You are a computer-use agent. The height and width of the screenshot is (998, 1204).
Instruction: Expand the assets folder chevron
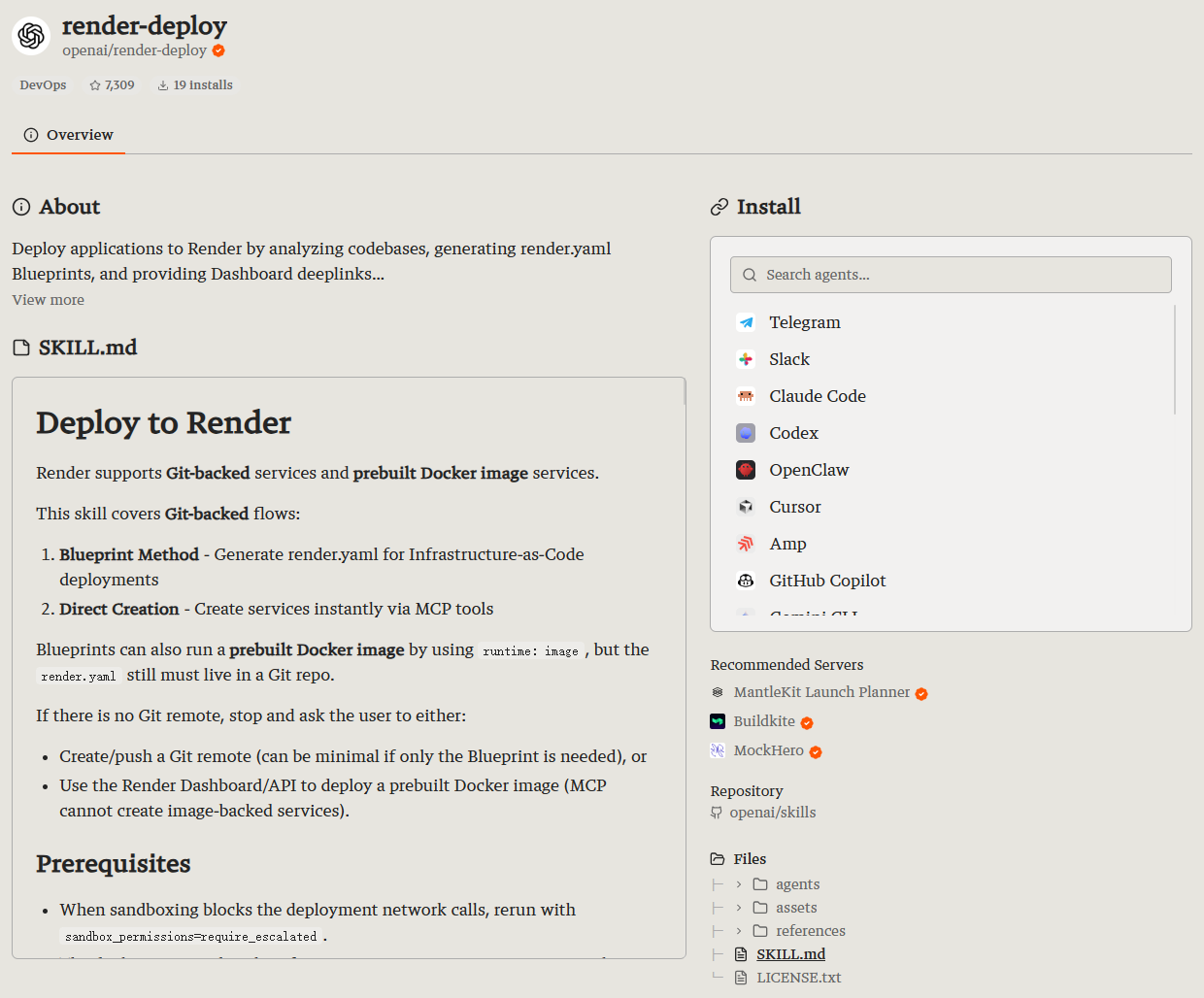tap(739, 908)
